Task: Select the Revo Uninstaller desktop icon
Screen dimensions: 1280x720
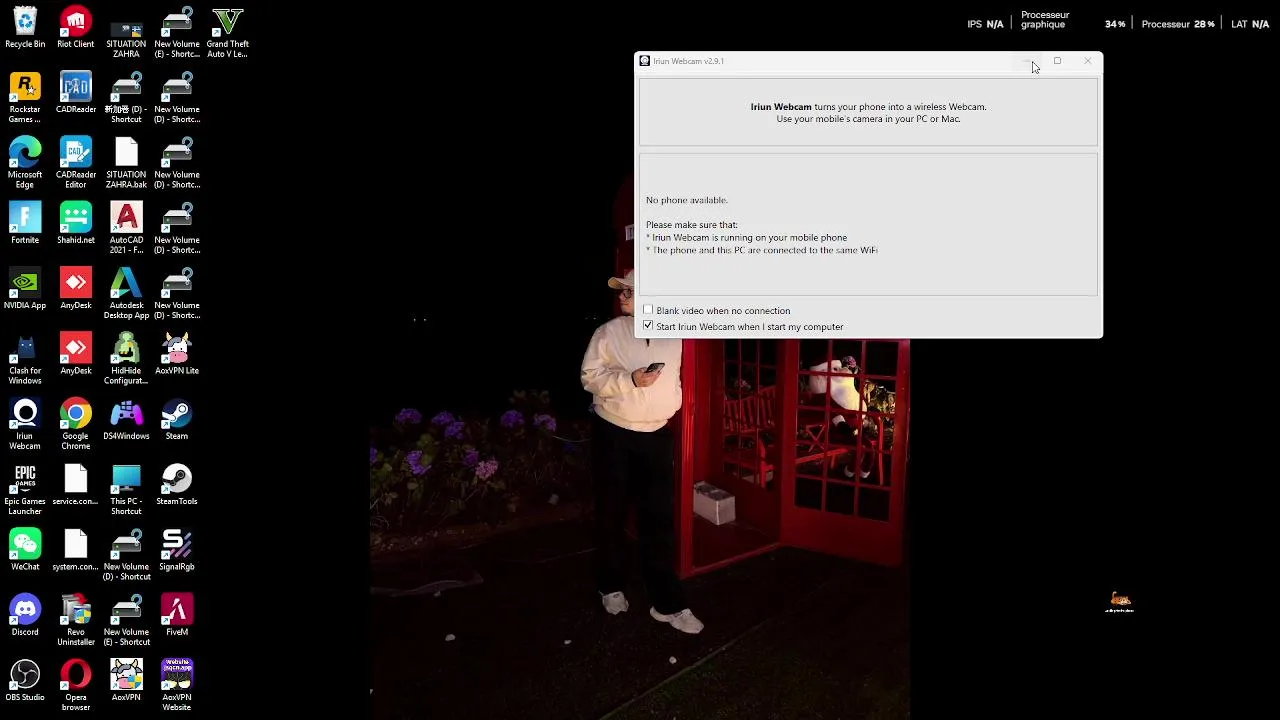Action: tap(75, 620)
